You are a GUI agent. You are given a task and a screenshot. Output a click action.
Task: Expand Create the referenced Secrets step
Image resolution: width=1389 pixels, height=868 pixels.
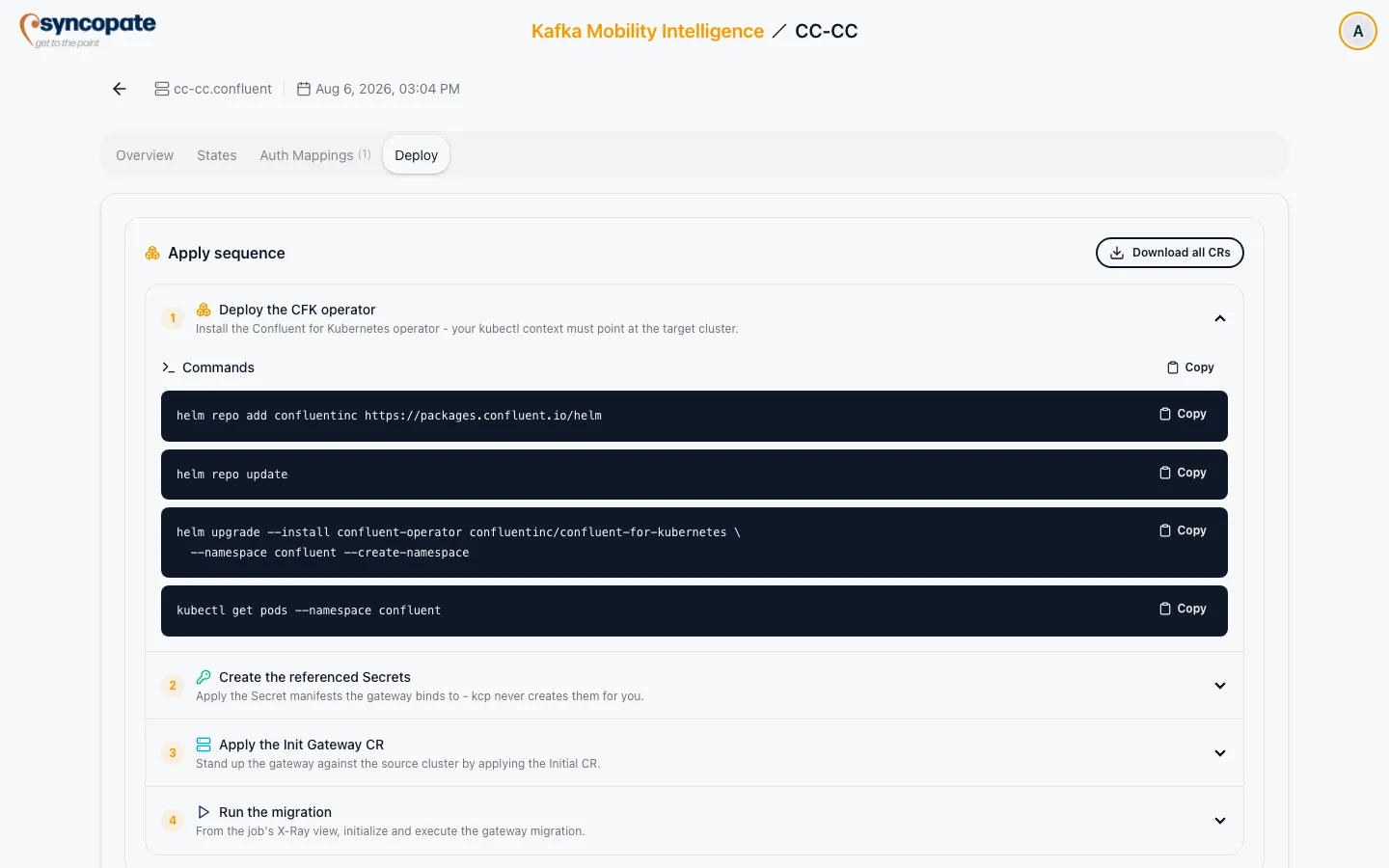tap(1220, 686)
